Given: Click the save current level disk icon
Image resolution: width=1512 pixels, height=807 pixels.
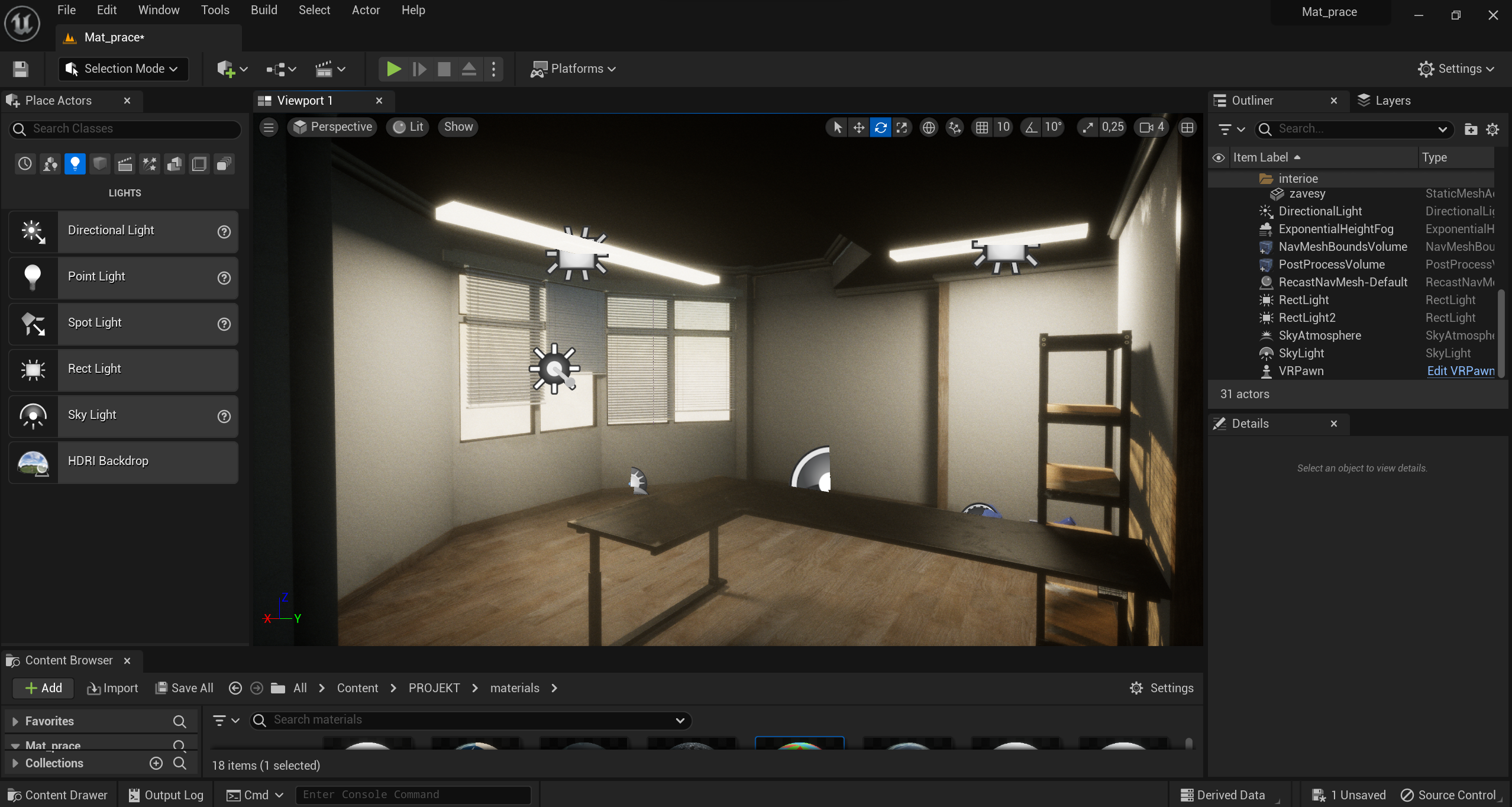Looking at the screenshot, I should (x=21, y=69).
